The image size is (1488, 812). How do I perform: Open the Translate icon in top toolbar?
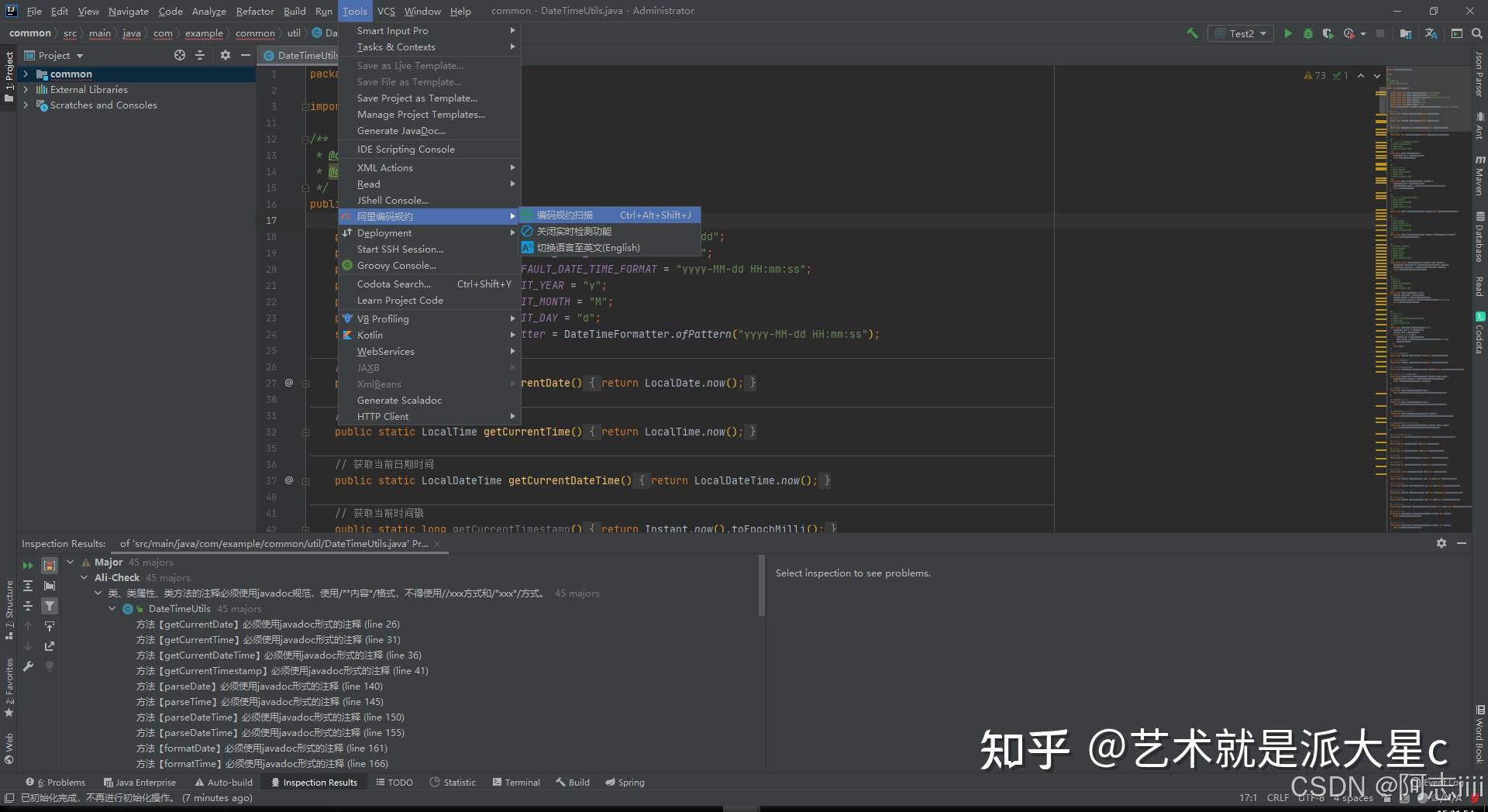pyautogui.click(x=1431, y=33)
